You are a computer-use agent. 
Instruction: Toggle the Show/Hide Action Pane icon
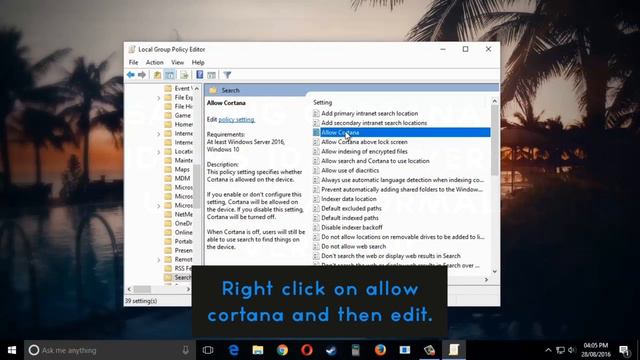211,75
